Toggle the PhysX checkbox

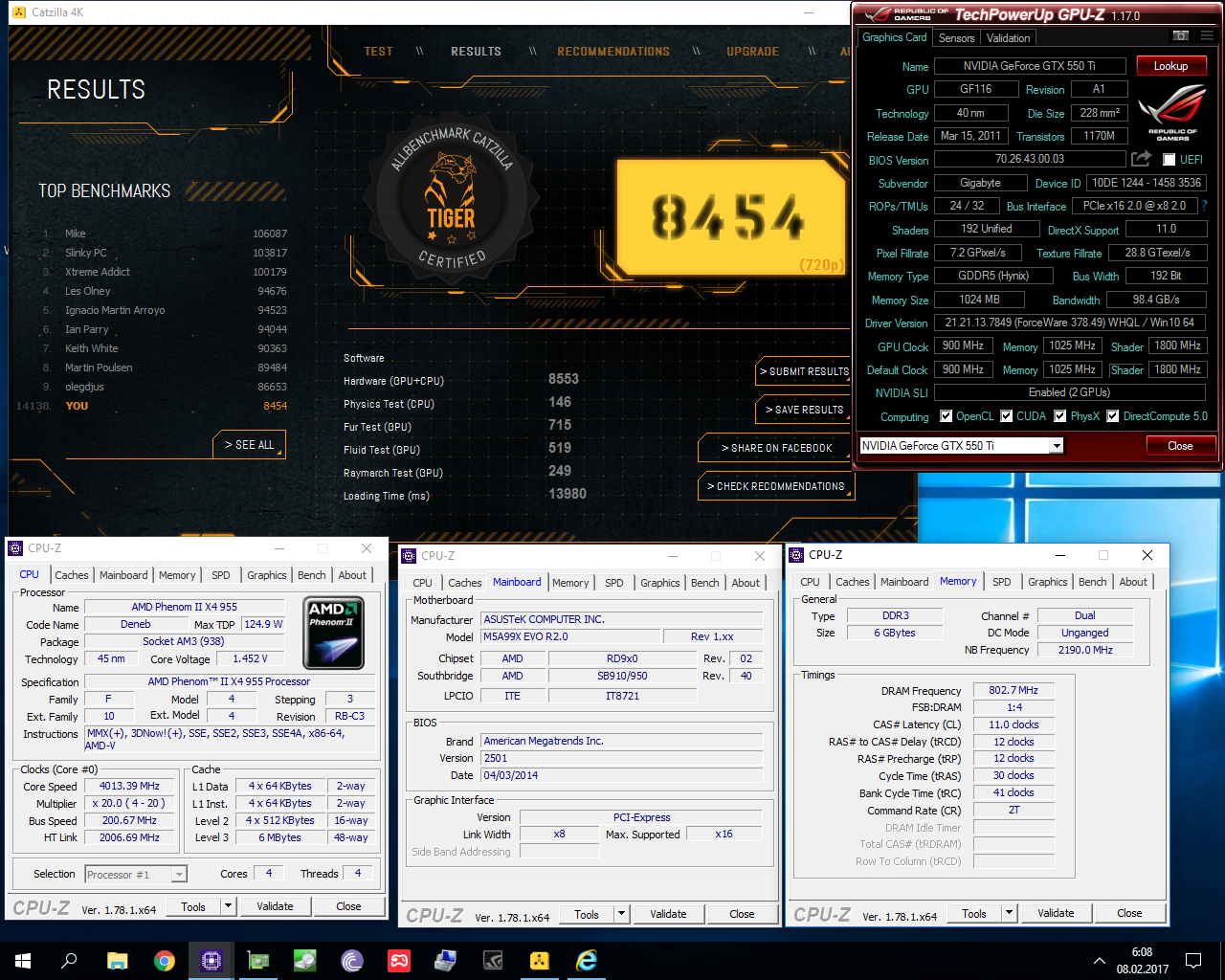click(1059, 416)
